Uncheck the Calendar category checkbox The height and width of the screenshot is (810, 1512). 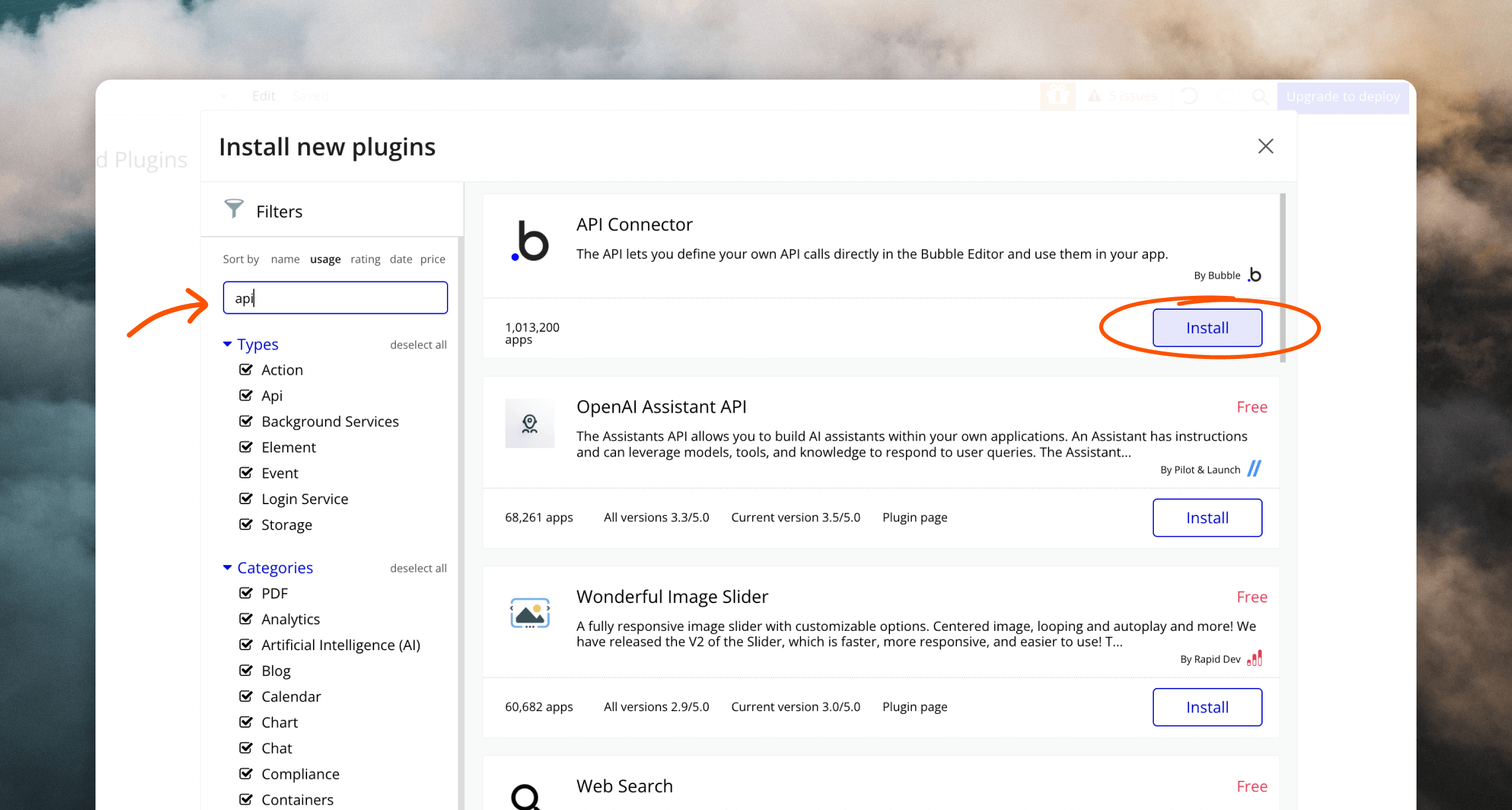point(245,697)
